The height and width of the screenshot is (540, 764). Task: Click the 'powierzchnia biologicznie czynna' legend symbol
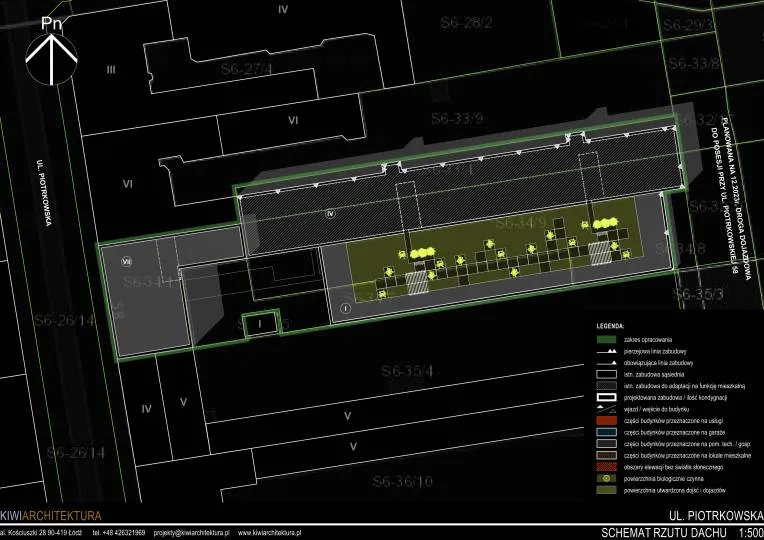tap(608, 477)
